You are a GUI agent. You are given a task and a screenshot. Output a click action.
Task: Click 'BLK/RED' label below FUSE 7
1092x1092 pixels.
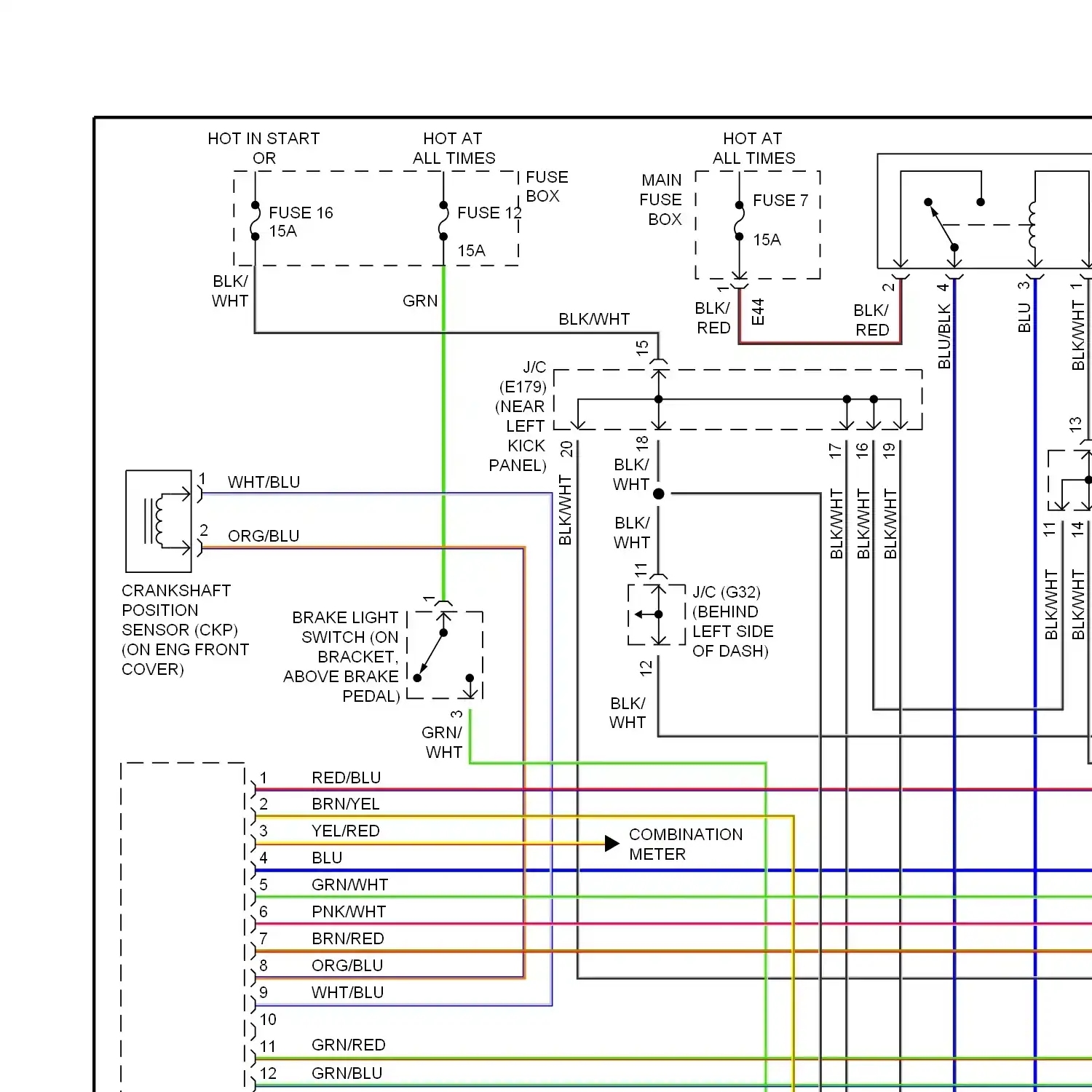(x=713, y=318)
